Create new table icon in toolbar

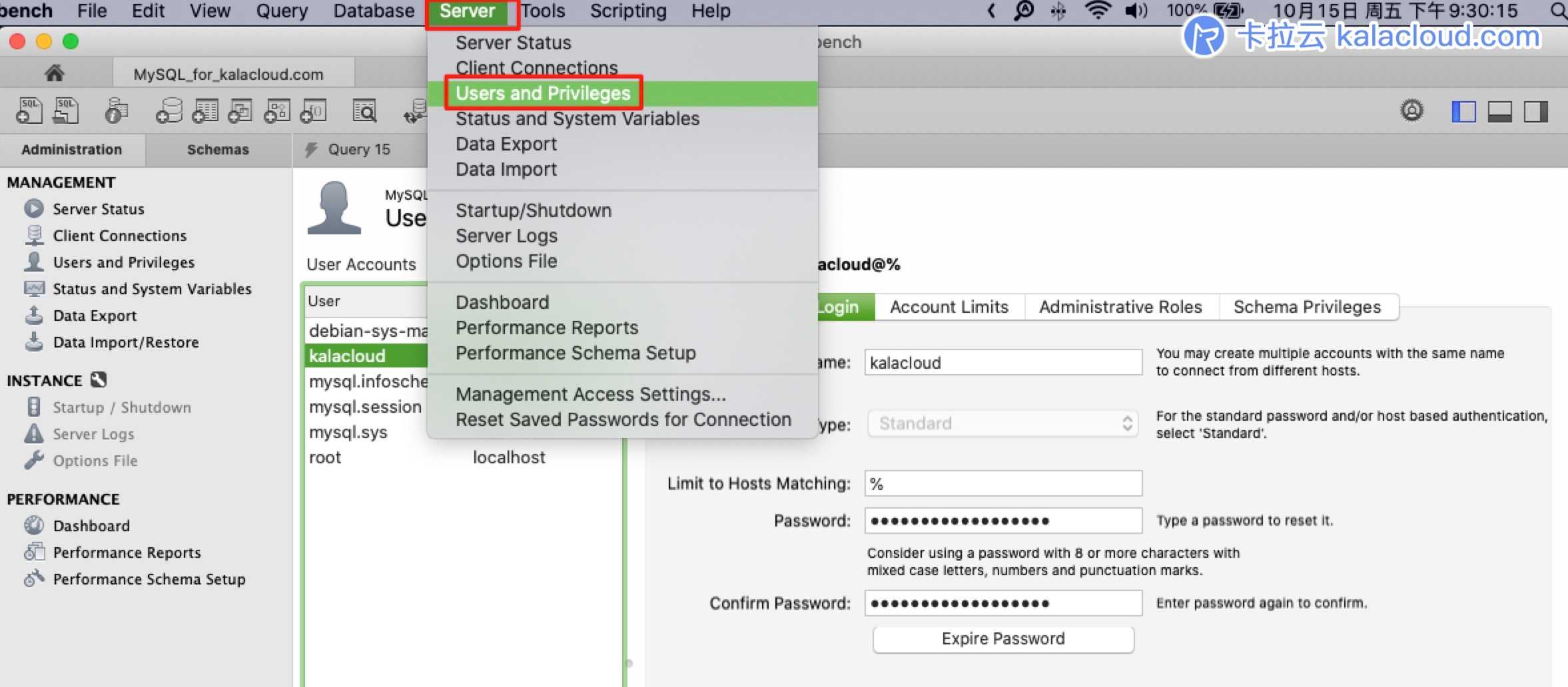(x=205, y=111)
